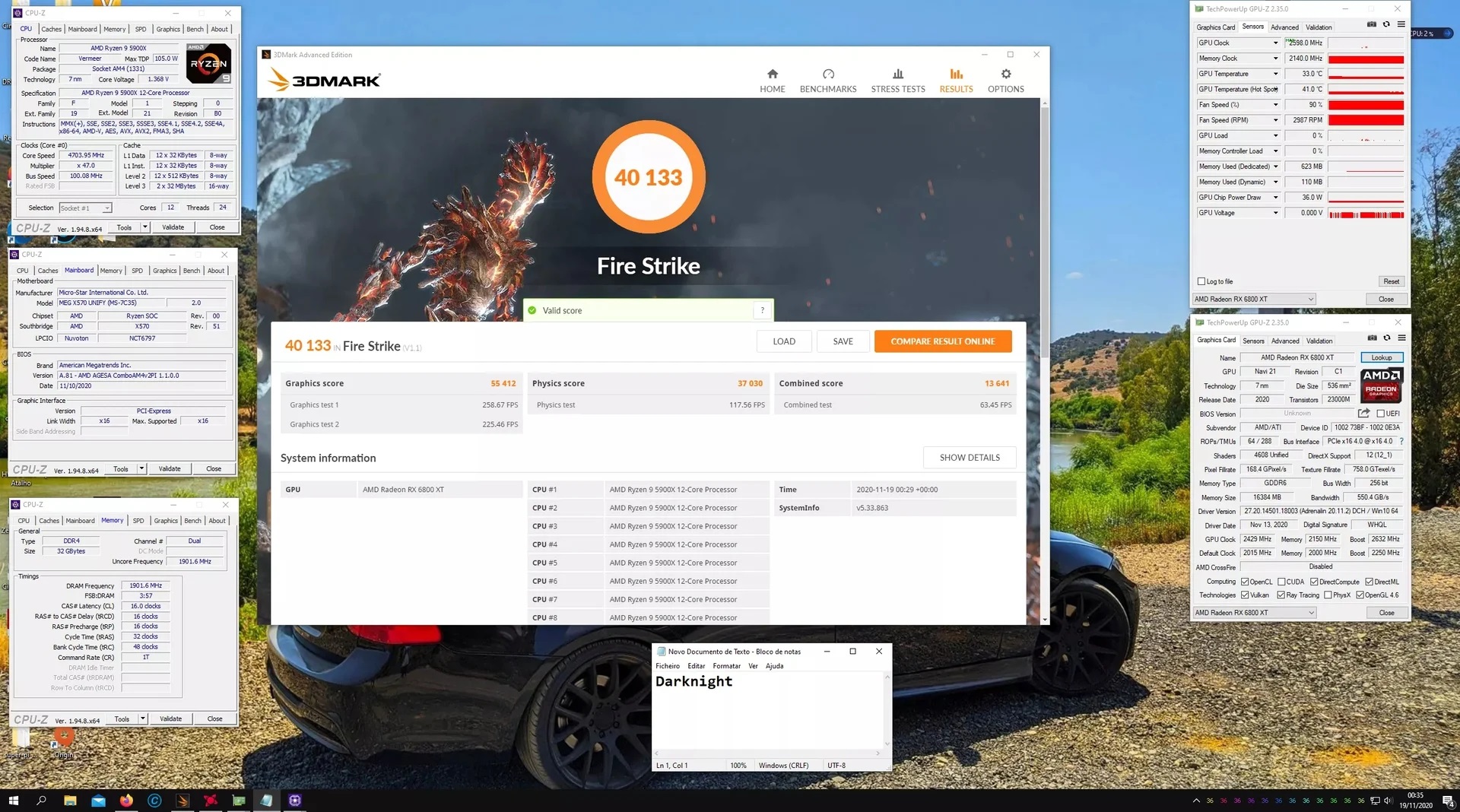Screen dimensions: 1460x812
Task: Open the Formatar menu in Notepad
Action: 726,666
